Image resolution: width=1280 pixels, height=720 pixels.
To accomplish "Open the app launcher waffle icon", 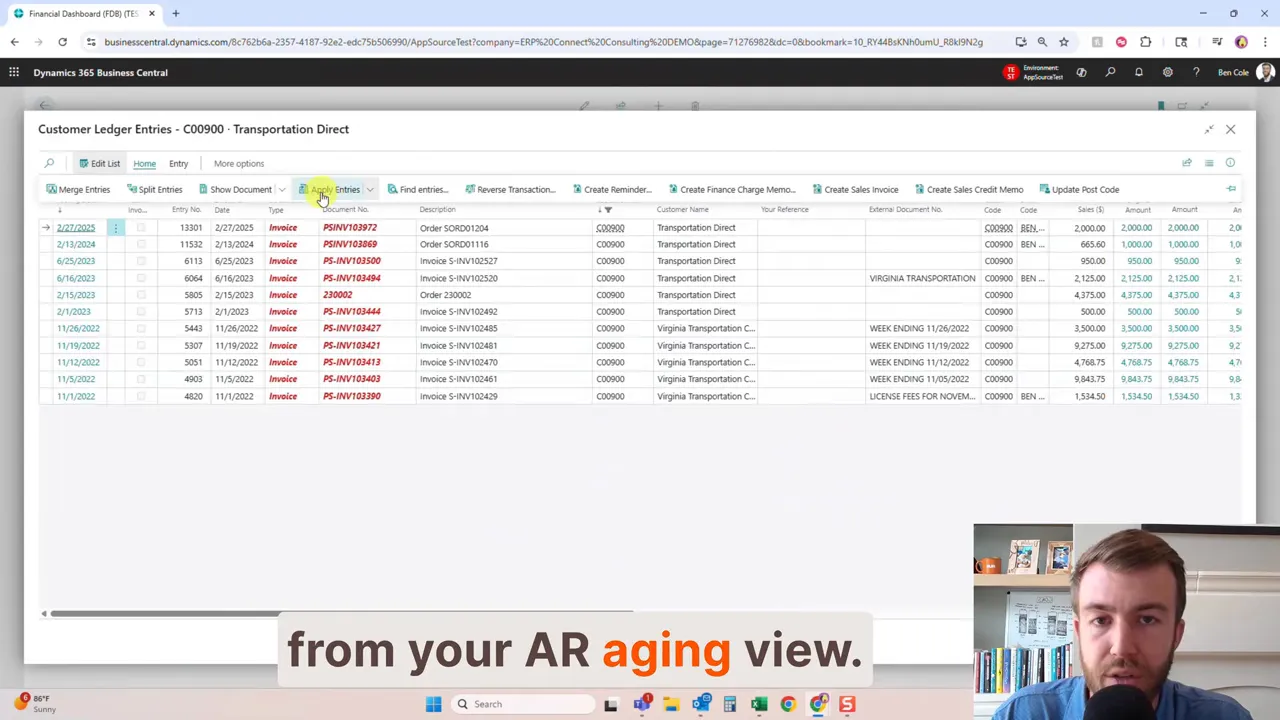I will [14, 72].
